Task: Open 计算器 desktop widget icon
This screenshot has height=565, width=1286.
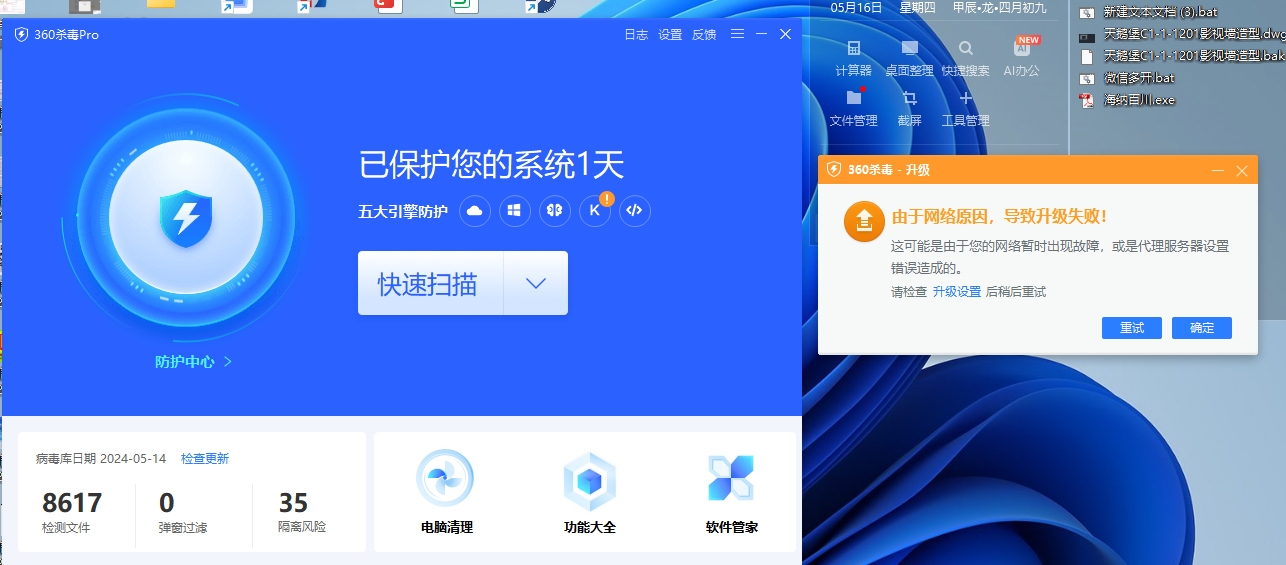Action: [854, 48]
